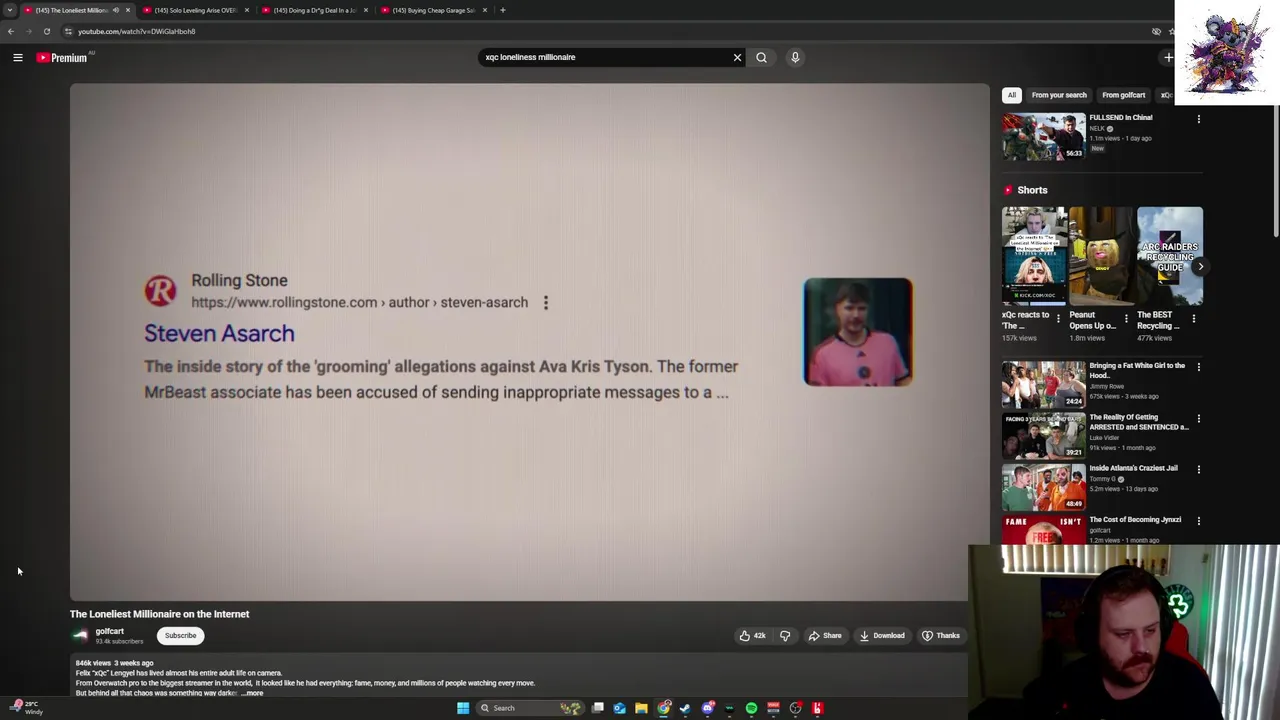
Task: Select 'From your search' filter chip
Action: (1059, 95)
